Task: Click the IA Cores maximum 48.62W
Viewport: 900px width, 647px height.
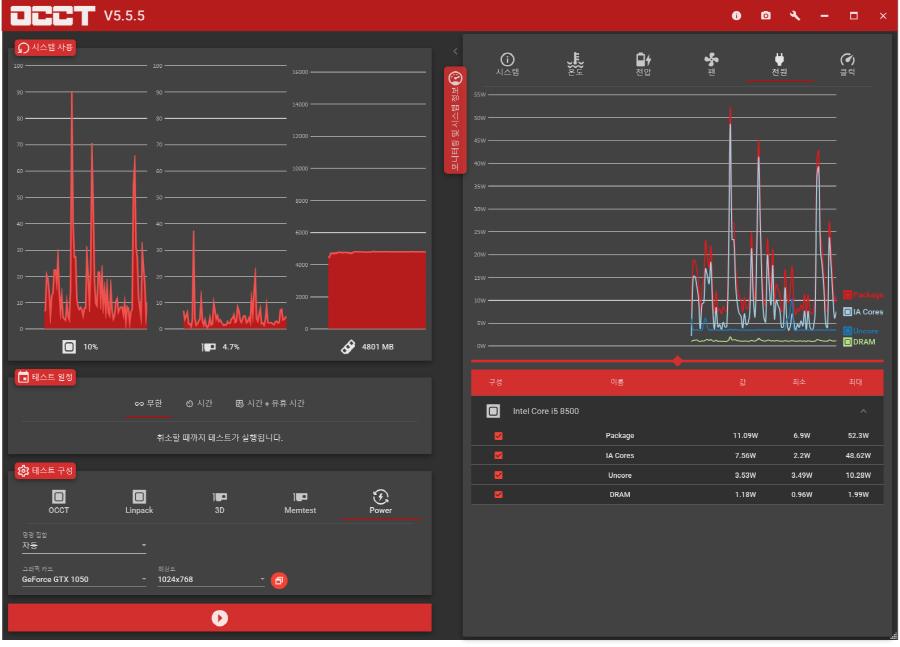Action: pos(858,456)
